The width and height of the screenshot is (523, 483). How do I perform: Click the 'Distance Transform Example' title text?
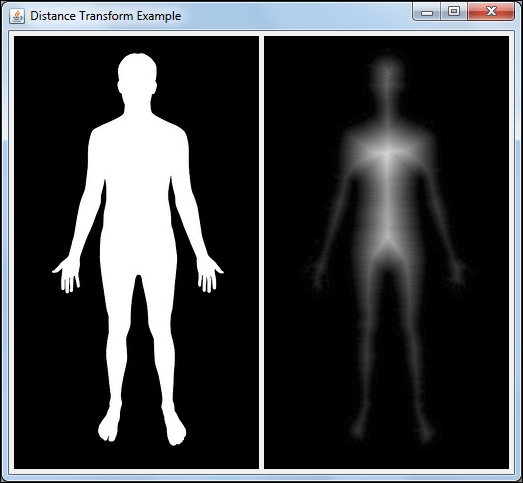coord(105,16)
